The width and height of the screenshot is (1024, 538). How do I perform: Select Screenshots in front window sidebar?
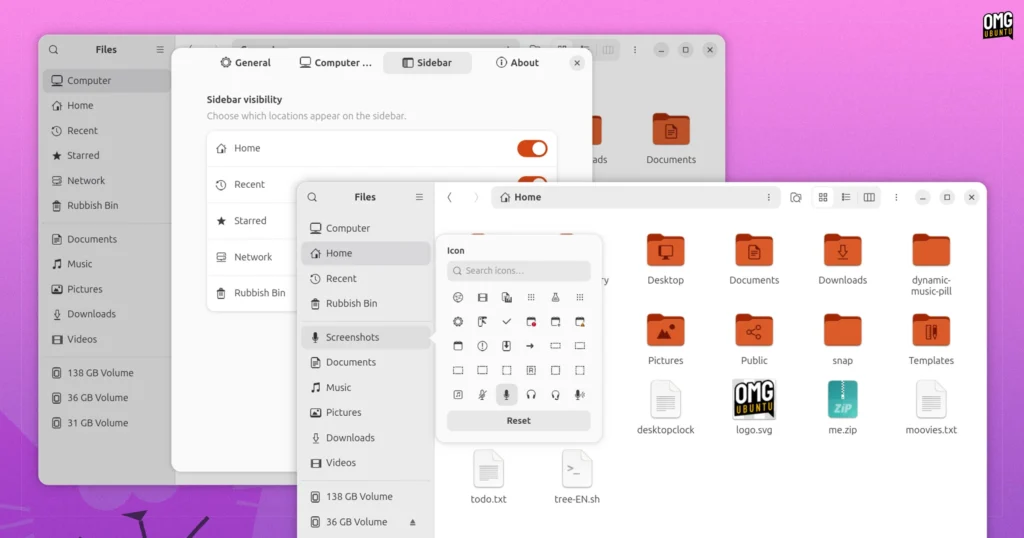click(x=366, y=338)
